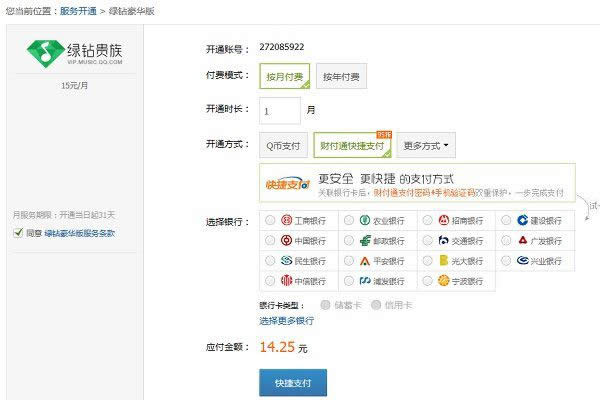The height and width of the screenshot is (400, 600).
Task: Click the 农业银行 bank logo icon
Action: click(365, 220)
